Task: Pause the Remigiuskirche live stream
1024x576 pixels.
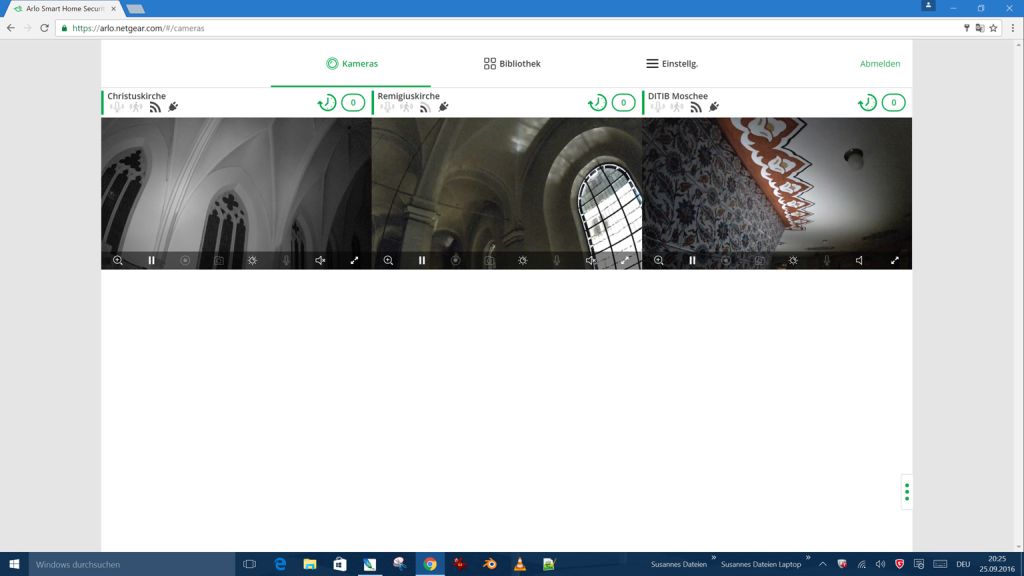Action: click(x=422, y=260)
